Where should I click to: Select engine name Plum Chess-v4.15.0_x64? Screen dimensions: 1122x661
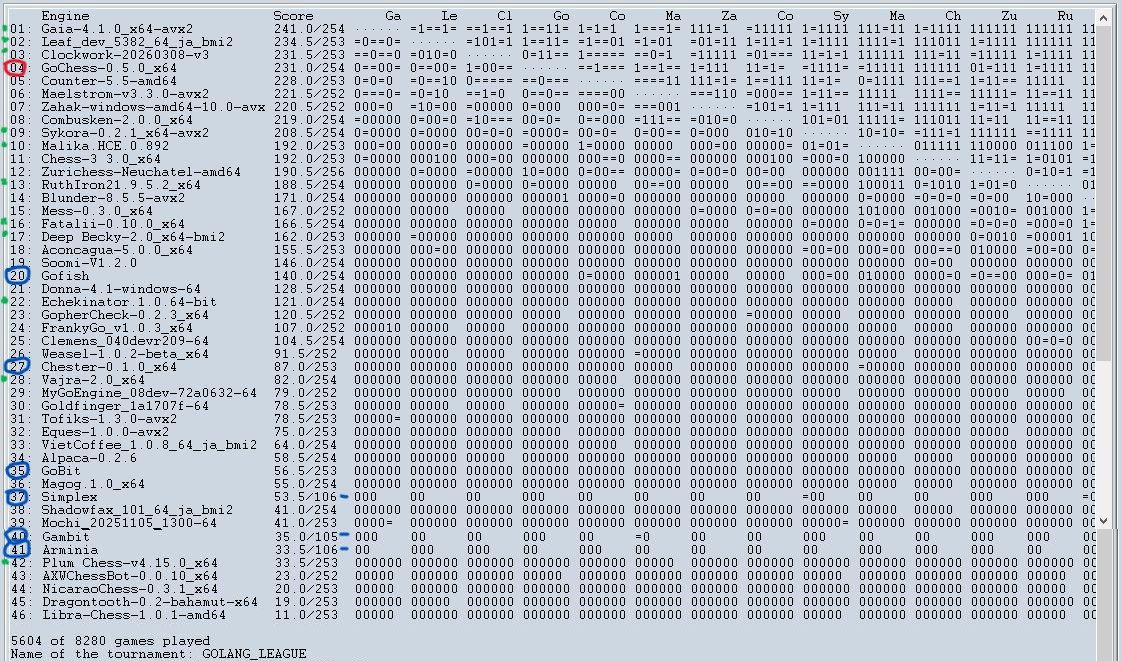click(x=129, y=563)
